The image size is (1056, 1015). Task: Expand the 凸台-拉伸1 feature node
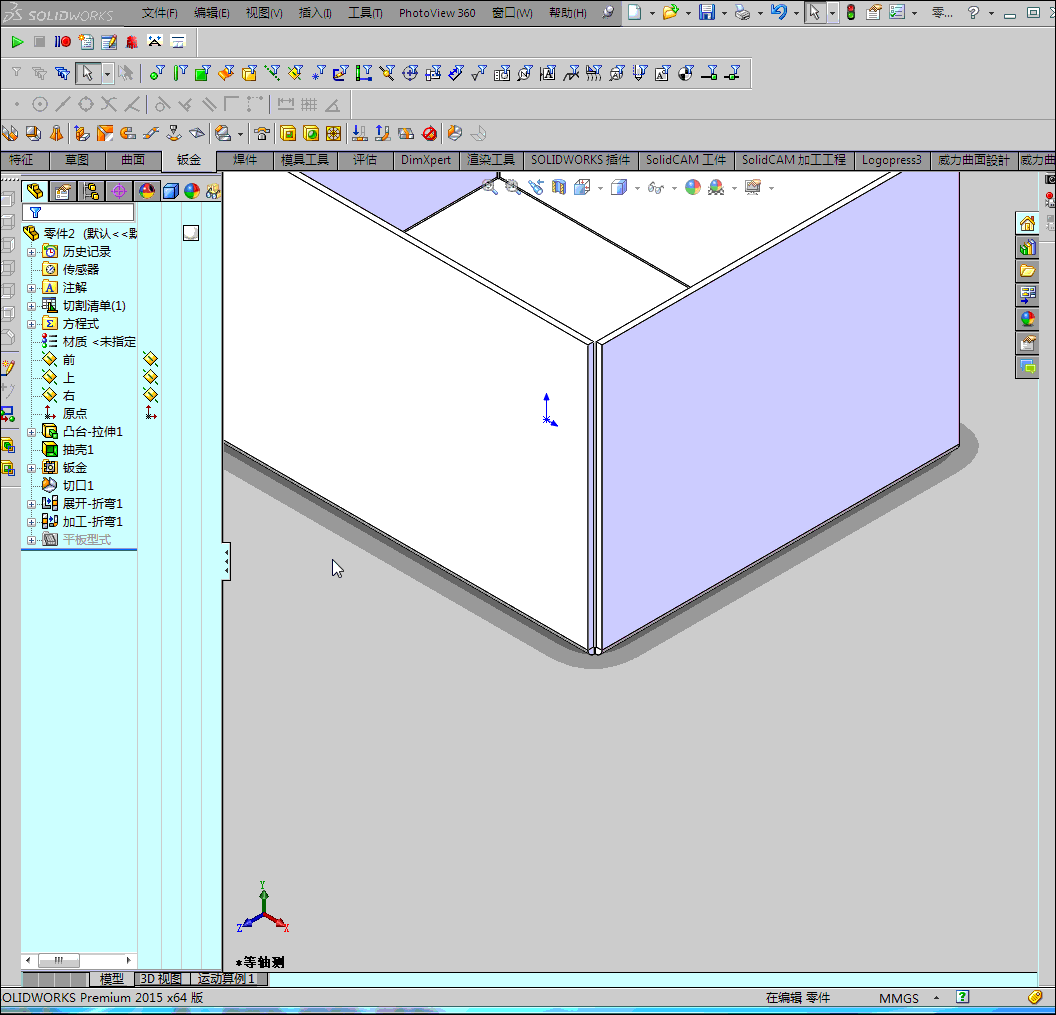tap(31, 432)
